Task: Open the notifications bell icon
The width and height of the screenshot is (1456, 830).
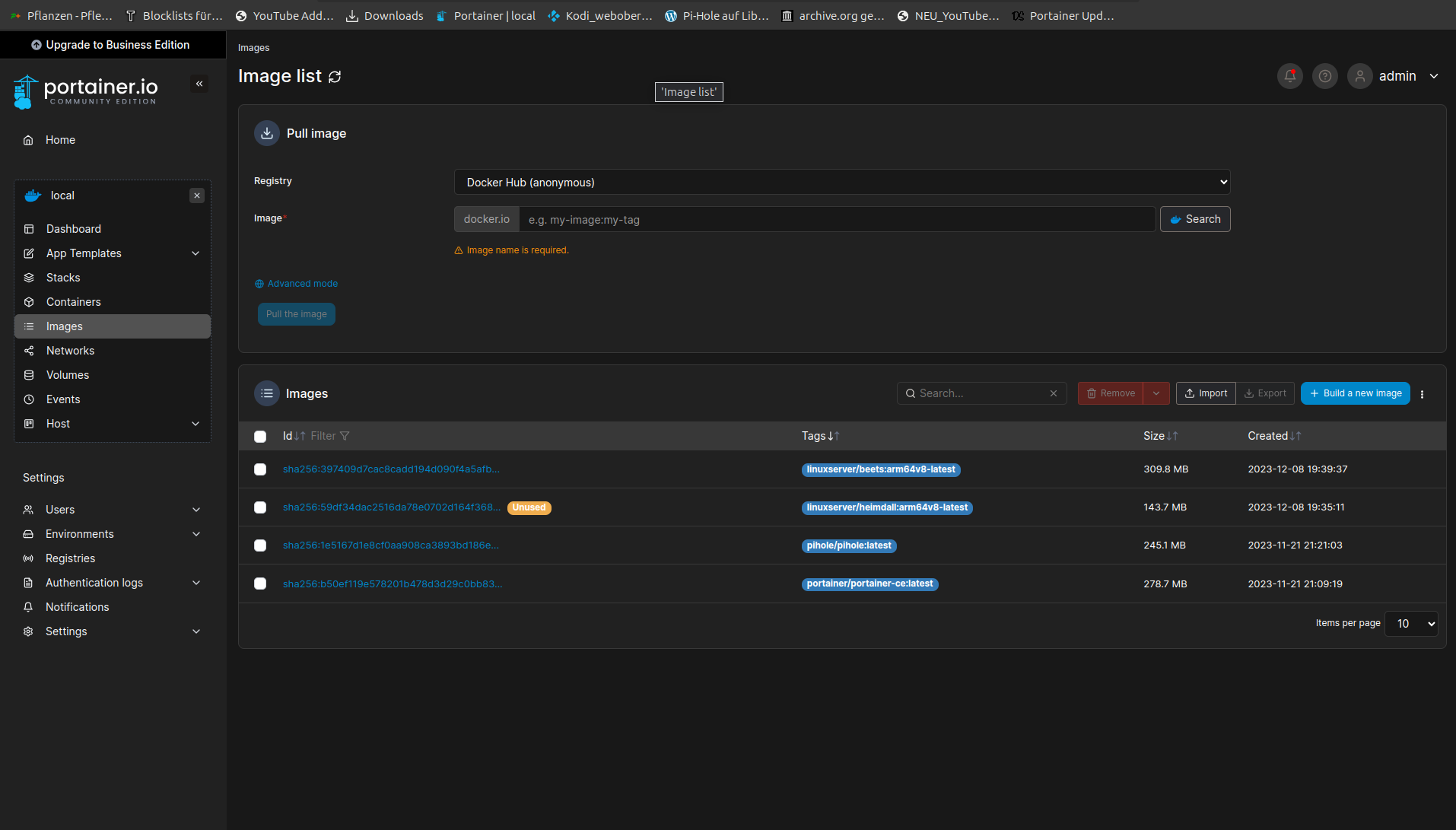Action: coord(1290,76)
